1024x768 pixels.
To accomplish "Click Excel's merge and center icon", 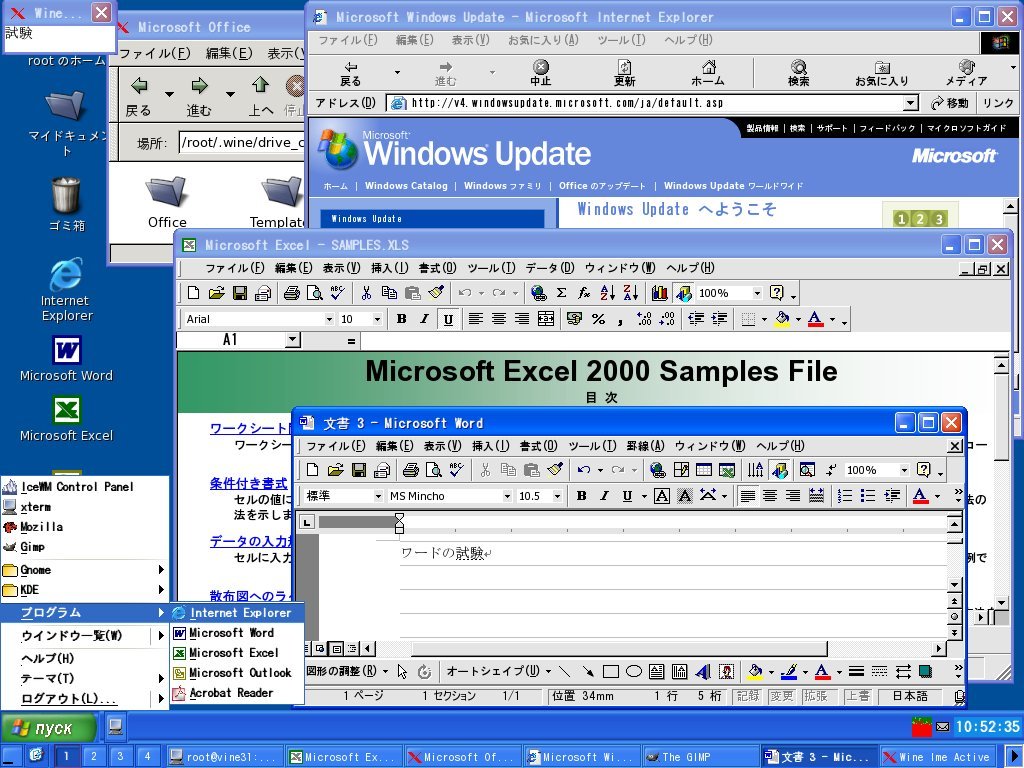I will 546,319.
